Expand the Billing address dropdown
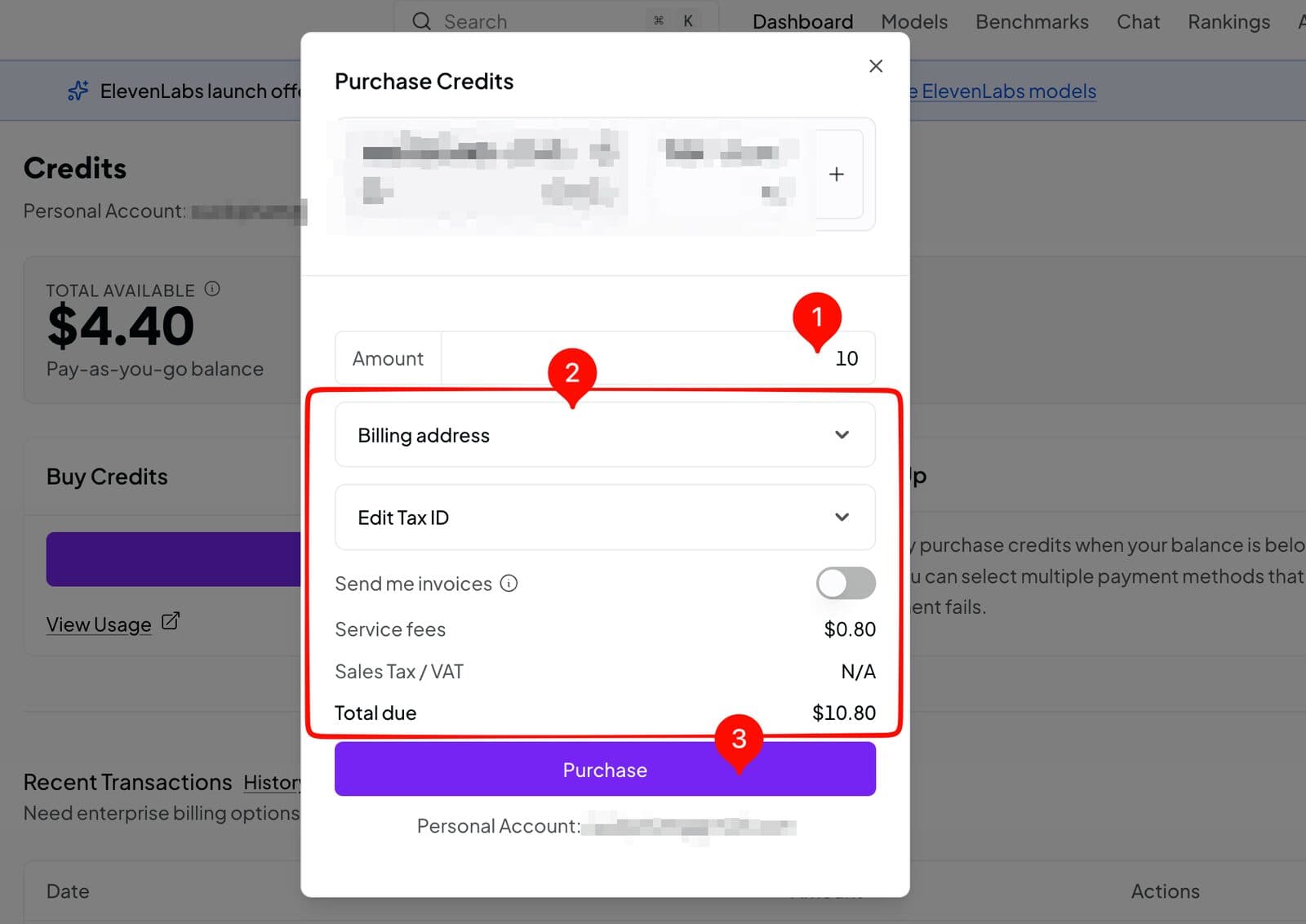Screen dimensions: 1306x924 click(x=605, y=435)
